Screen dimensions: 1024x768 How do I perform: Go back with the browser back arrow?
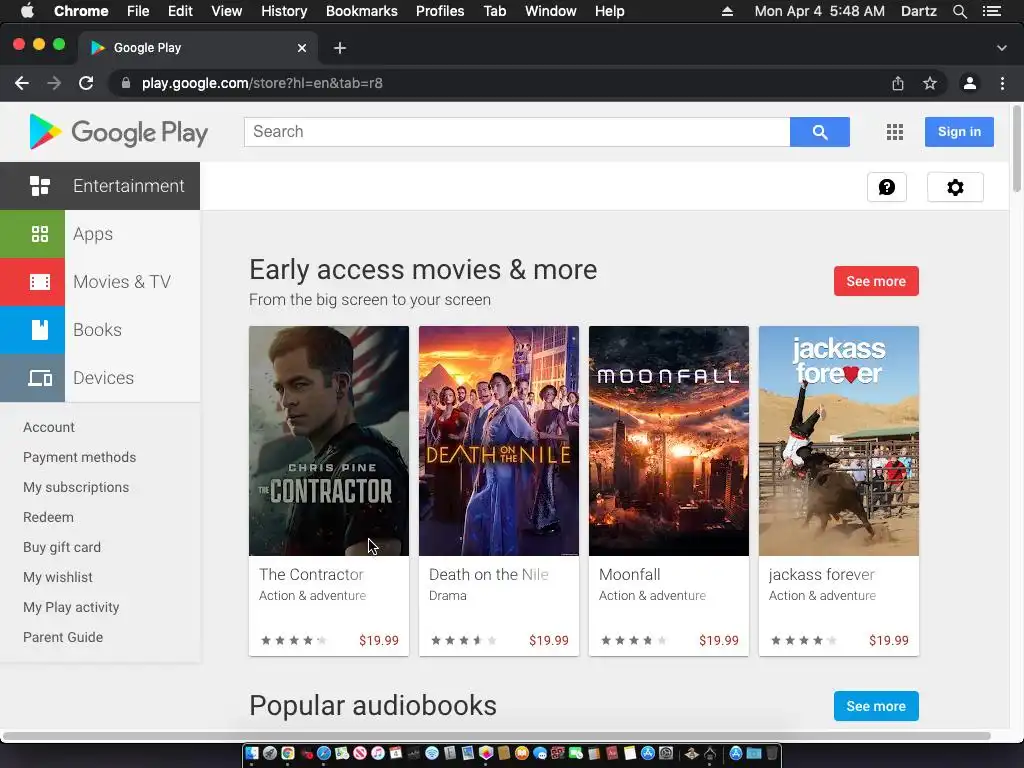point(22,83)
